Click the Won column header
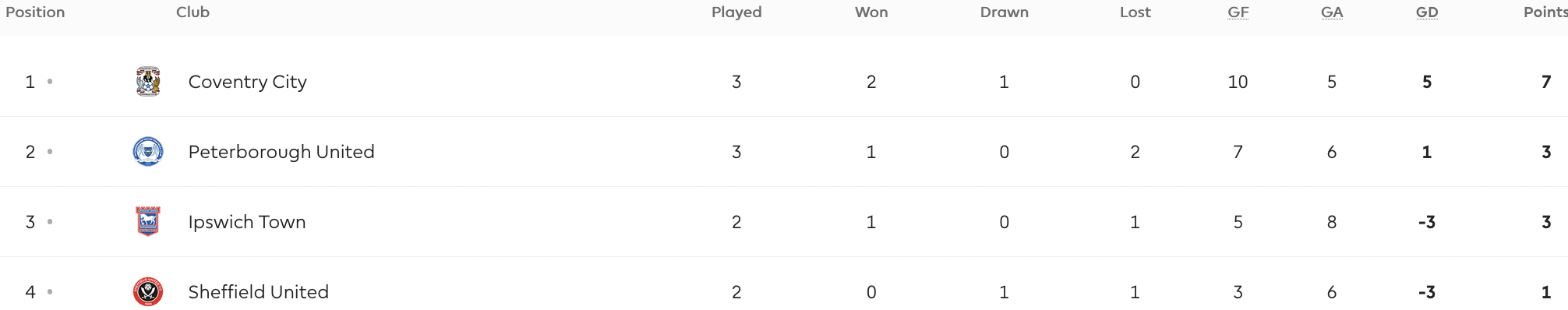This screenshot has width=1568, height=310. point(871,12)
